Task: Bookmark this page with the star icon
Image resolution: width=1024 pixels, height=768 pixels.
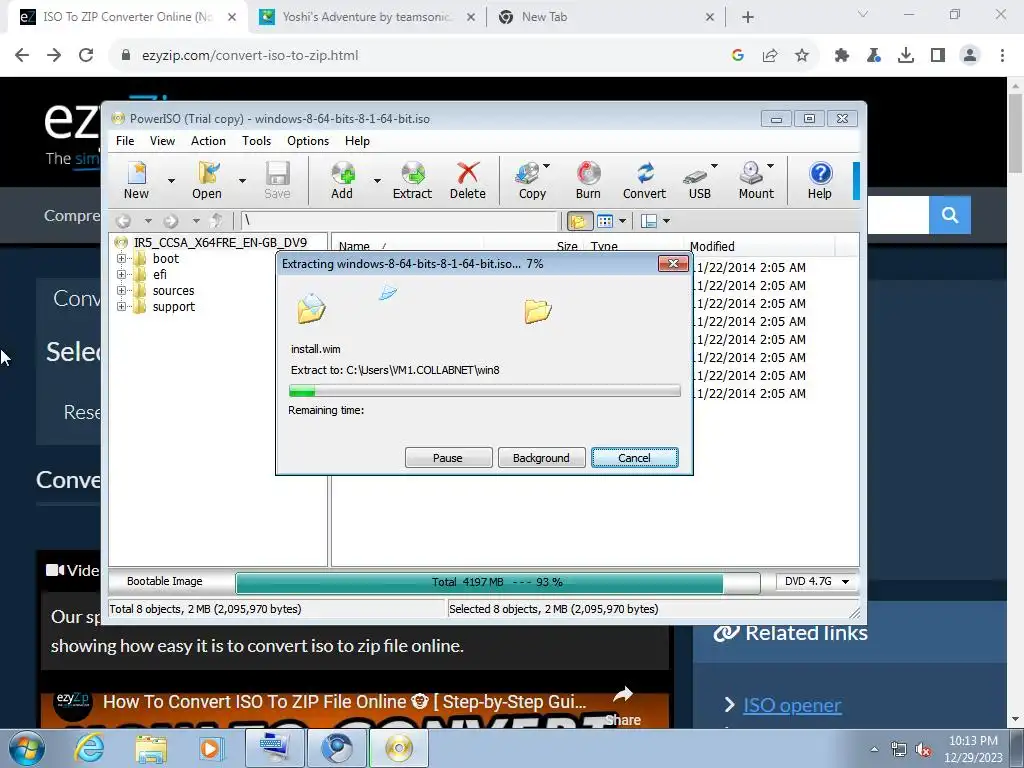Action: click(x=802, y=56)
